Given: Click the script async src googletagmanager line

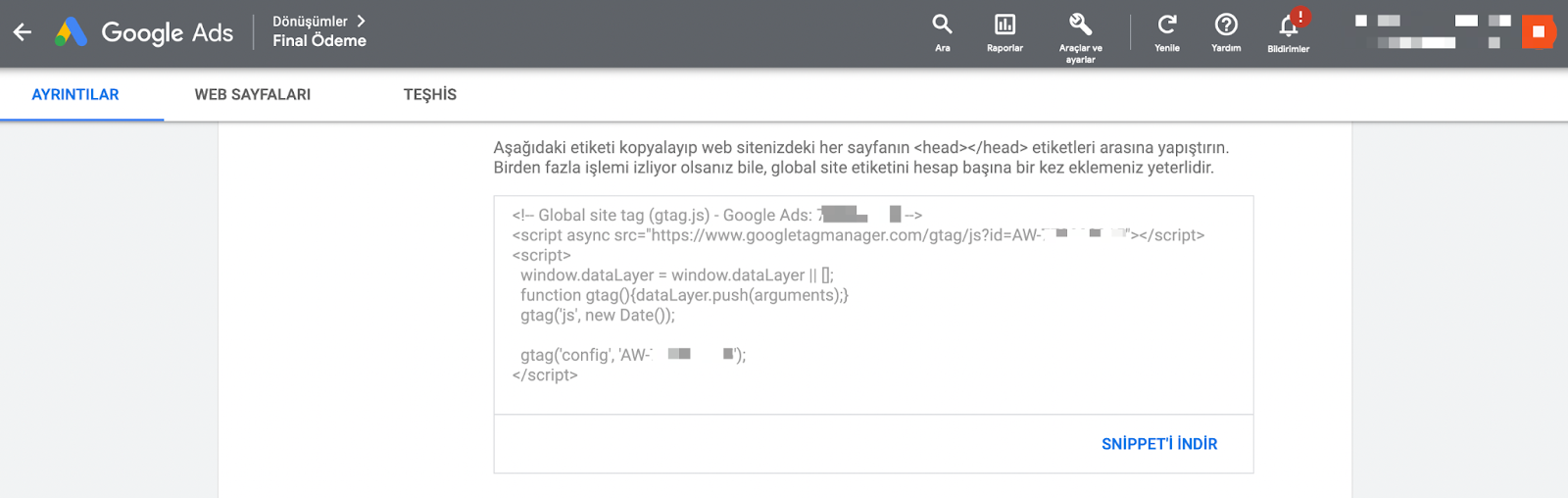Looking at the screenshot, I should pos(857,235).
